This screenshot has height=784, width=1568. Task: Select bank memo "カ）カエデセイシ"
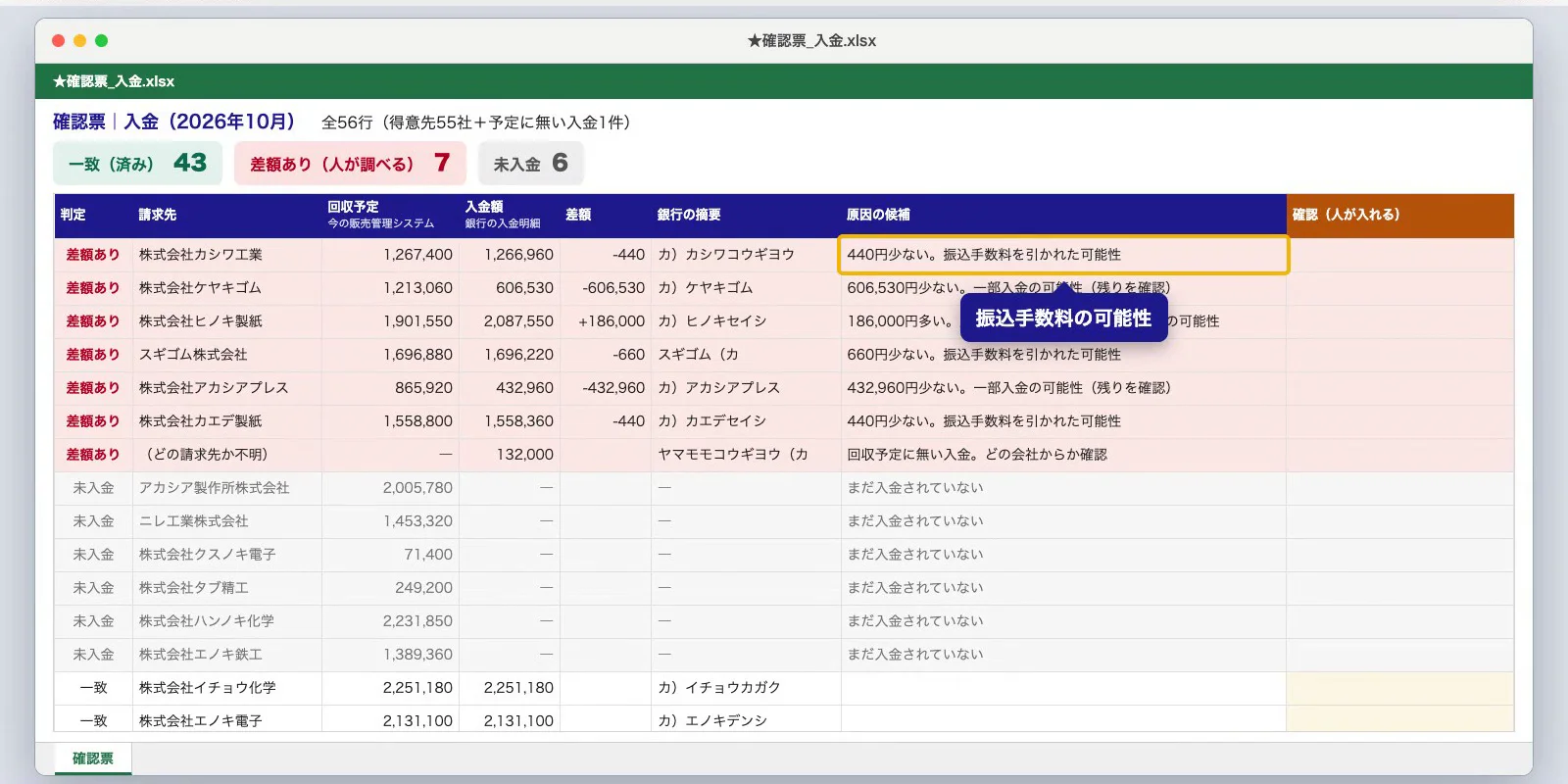712,421
